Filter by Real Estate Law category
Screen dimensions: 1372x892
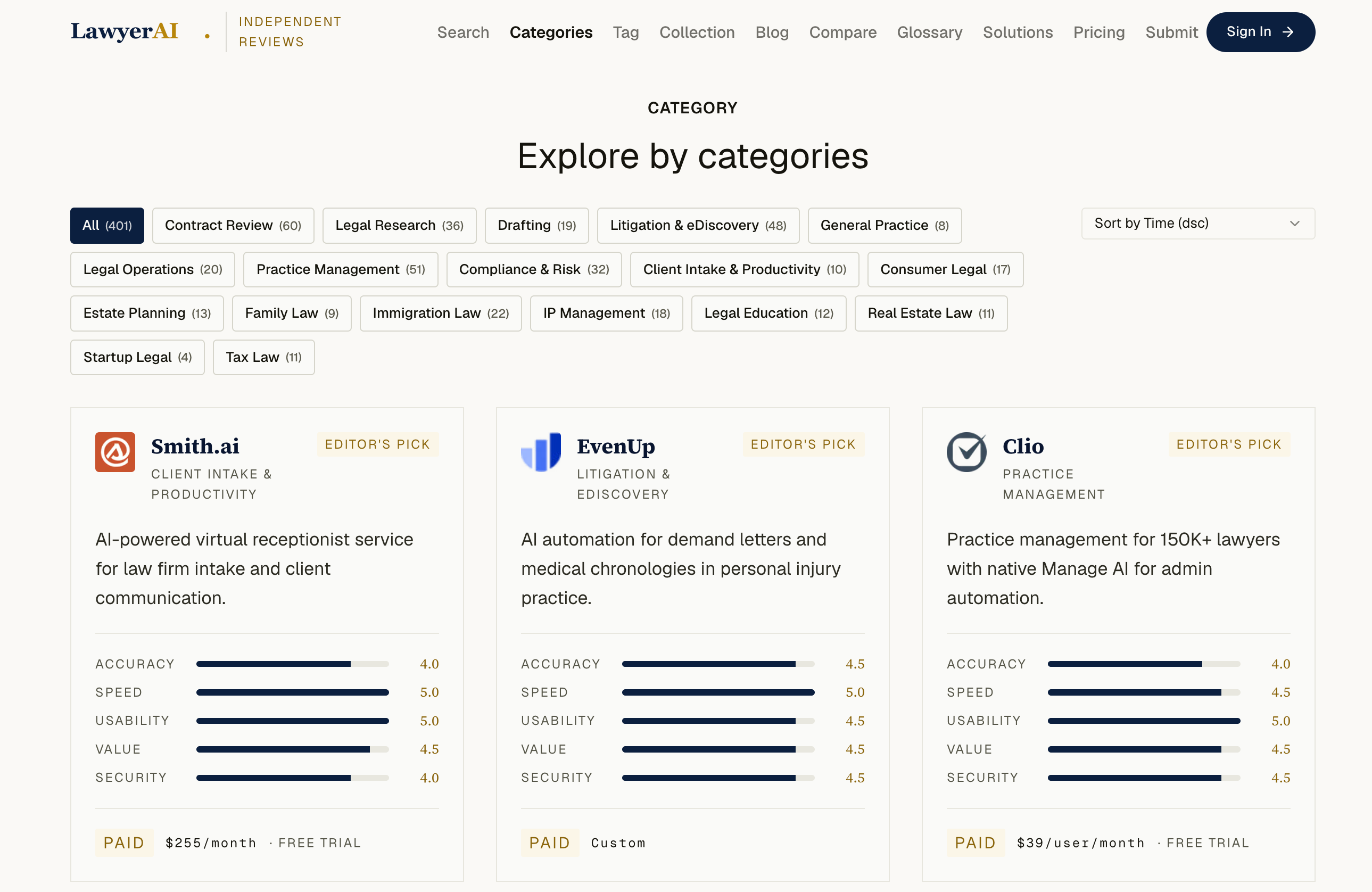[x=931, y=313]
